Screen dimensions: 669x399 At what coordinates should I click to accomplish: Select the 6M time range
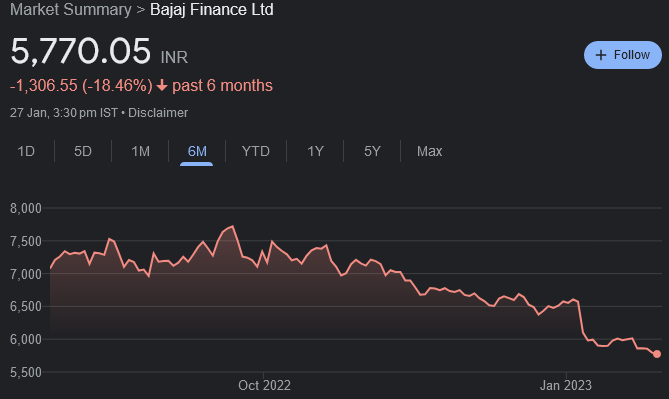coord(197,151)
